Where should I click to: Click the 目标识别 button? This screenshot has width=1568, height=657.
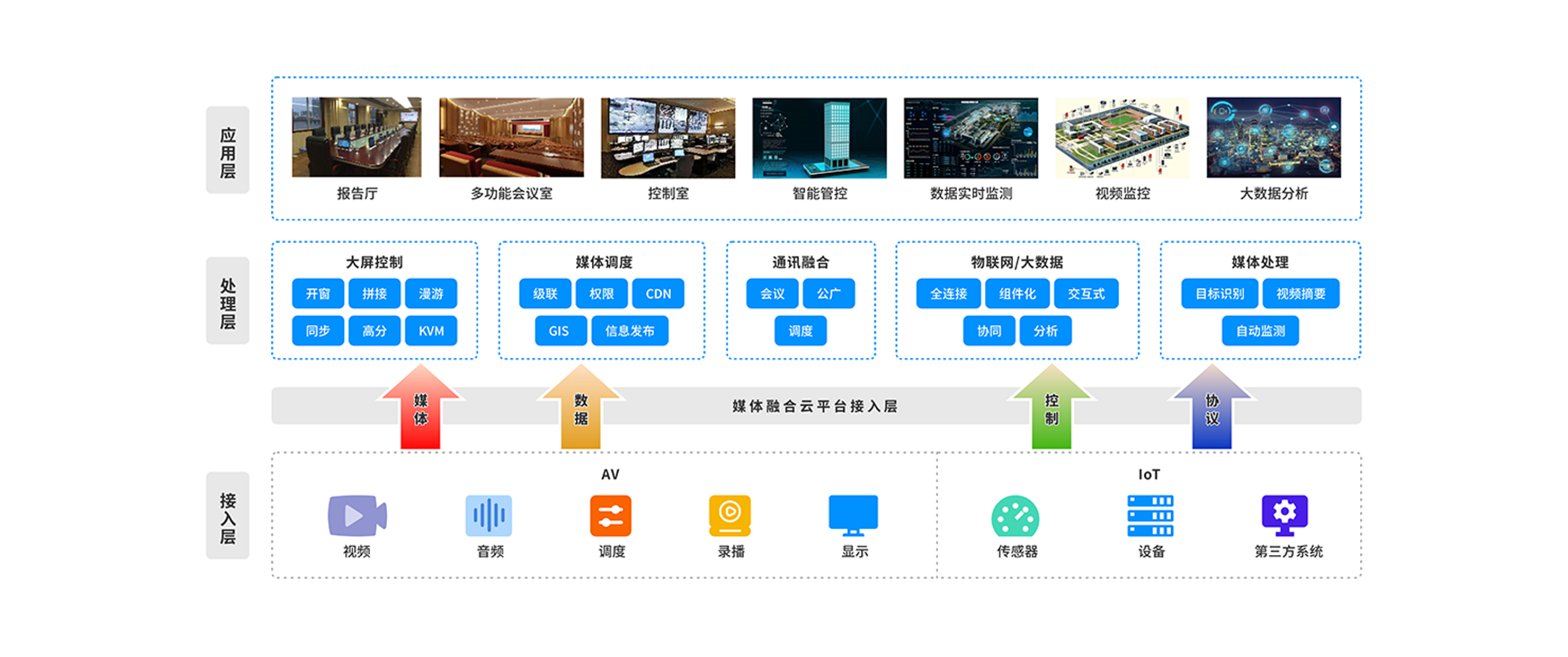pos(1220,294)
